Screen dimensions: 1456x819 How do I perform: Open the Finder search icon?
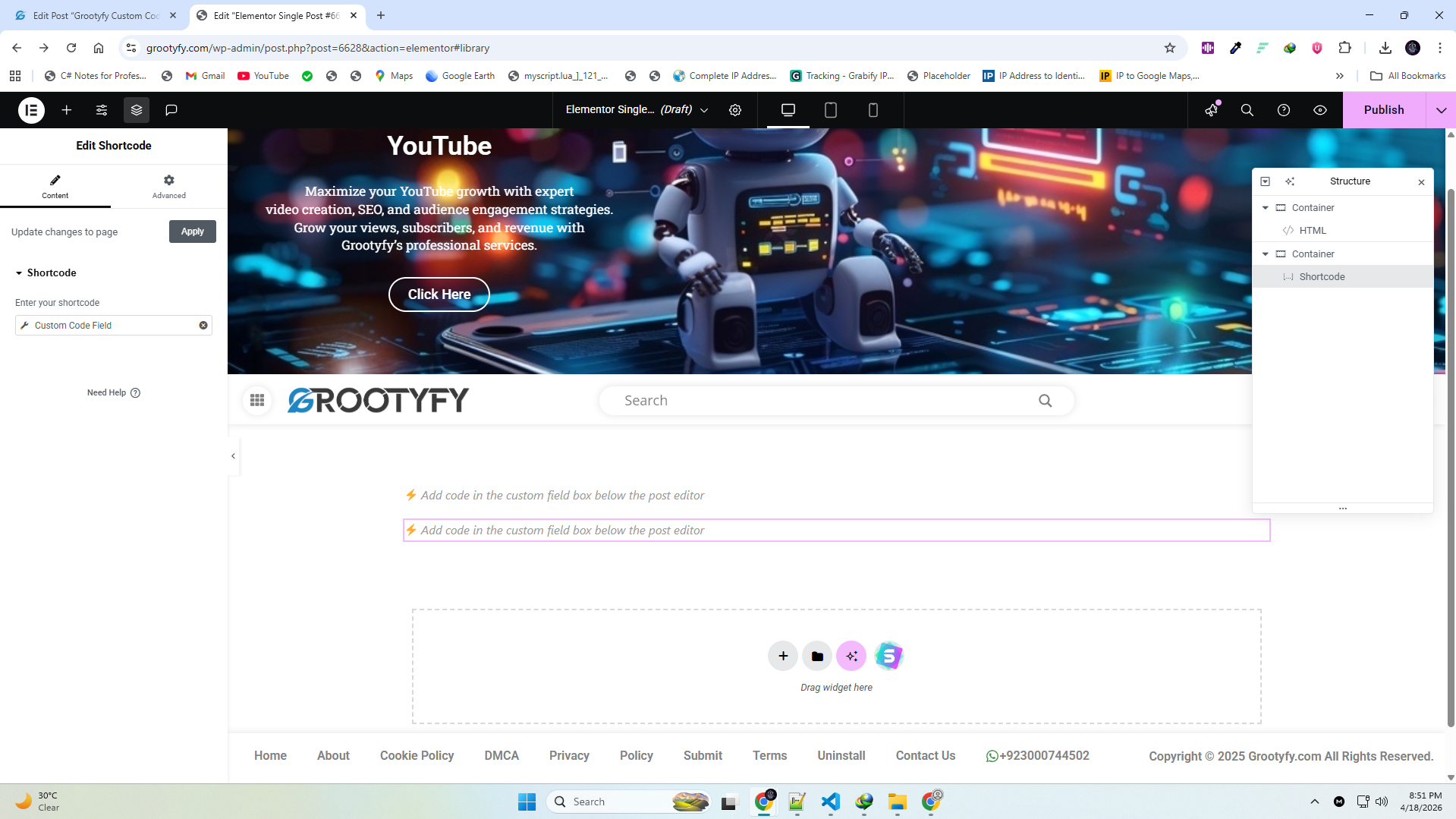pyautogui.click(x=1247, y=110)
